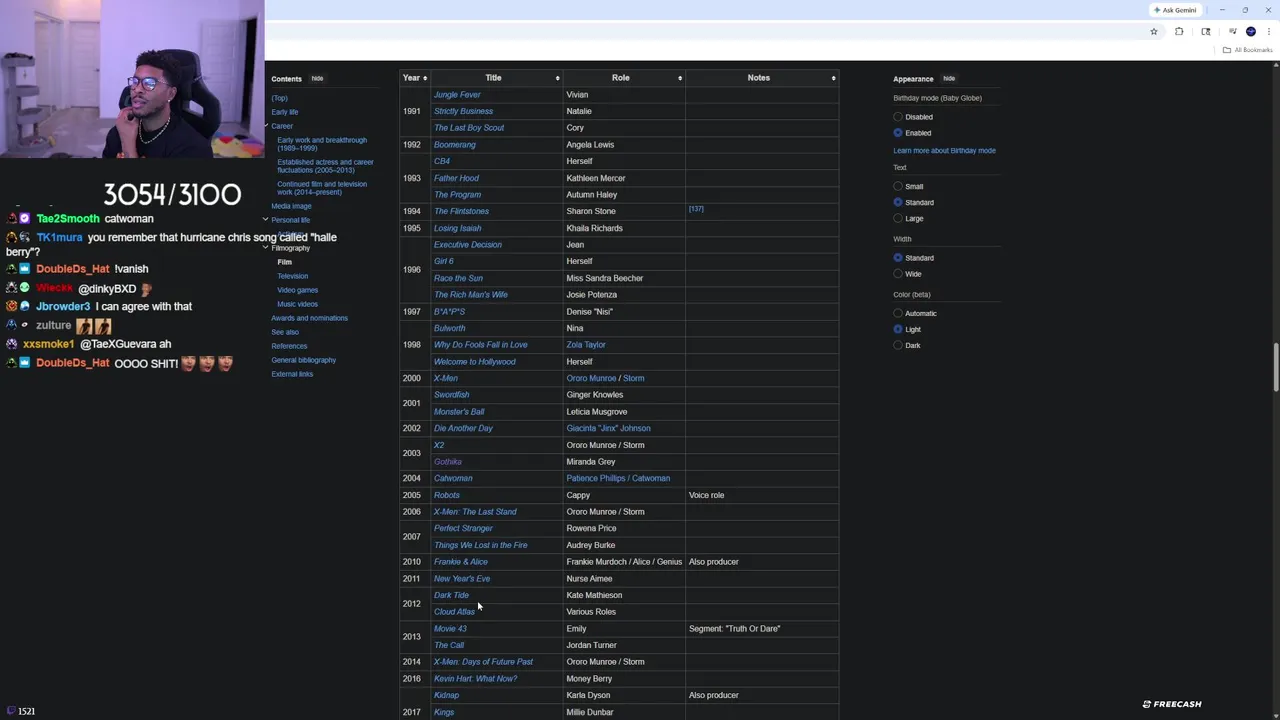Open the Gothika film link
The height and width of the screenshot is (720, 1280).
448,462
